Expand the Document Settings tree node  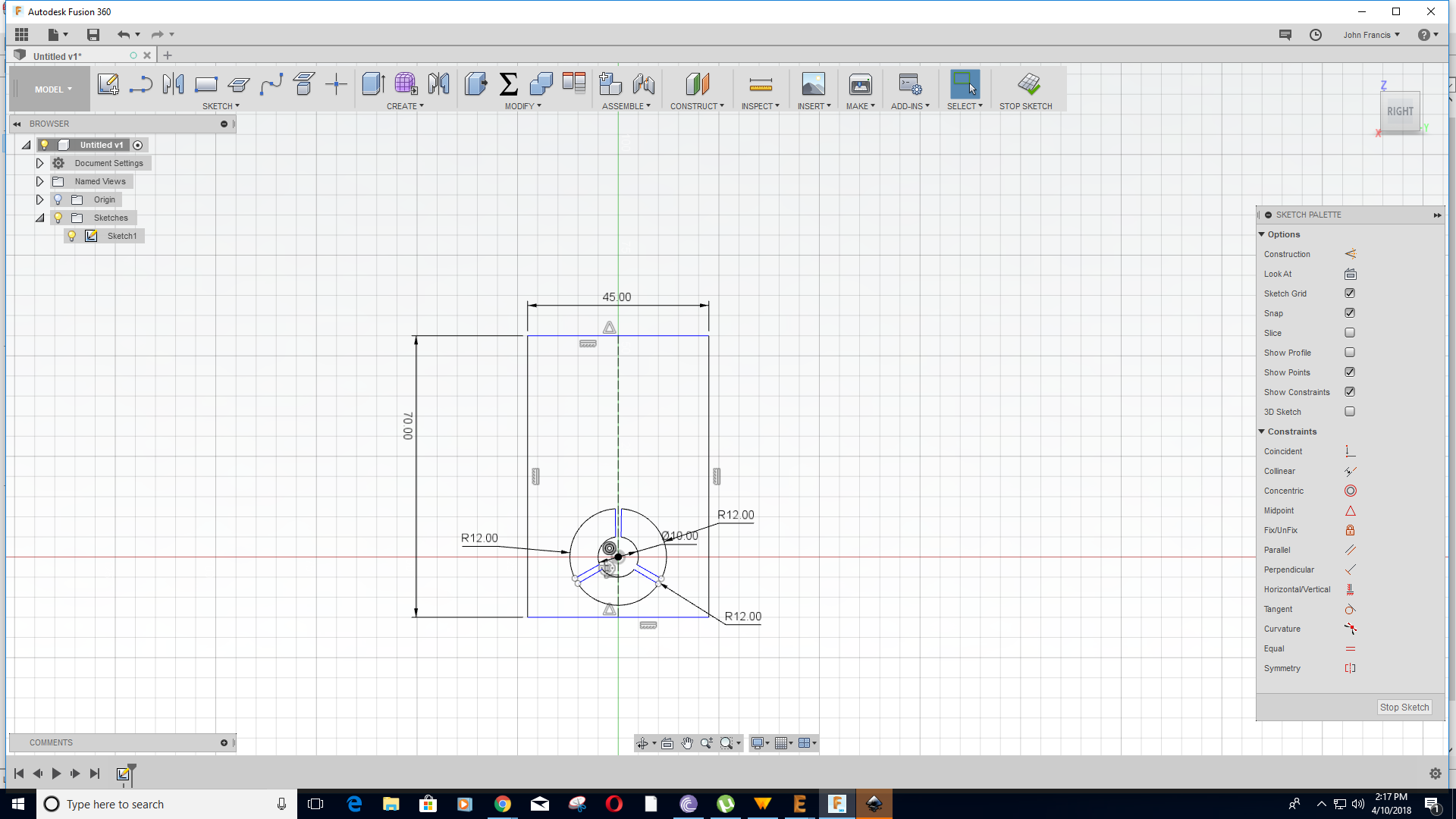tap(39, 163)
